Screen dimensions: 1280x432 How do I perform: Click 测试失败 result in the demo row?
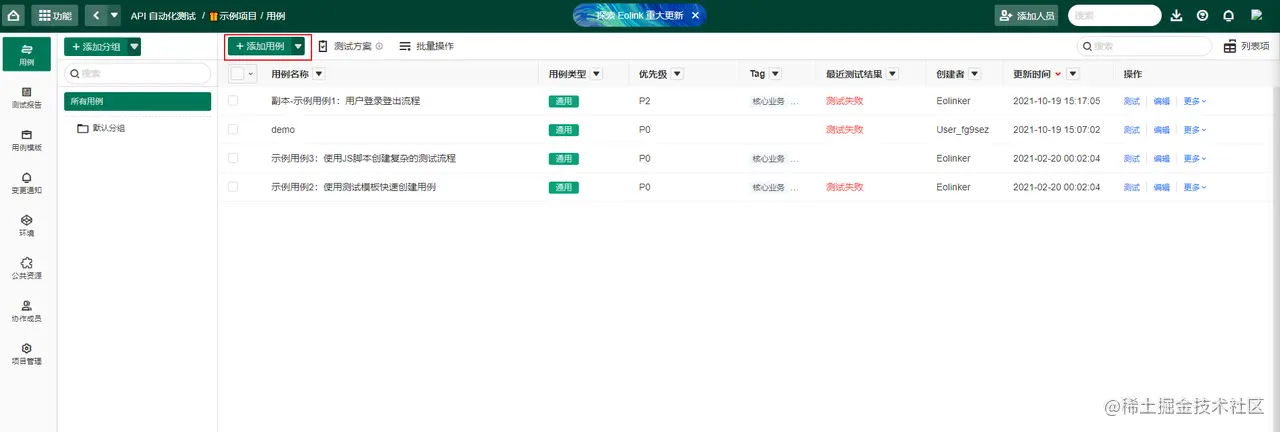coord(844,130)
